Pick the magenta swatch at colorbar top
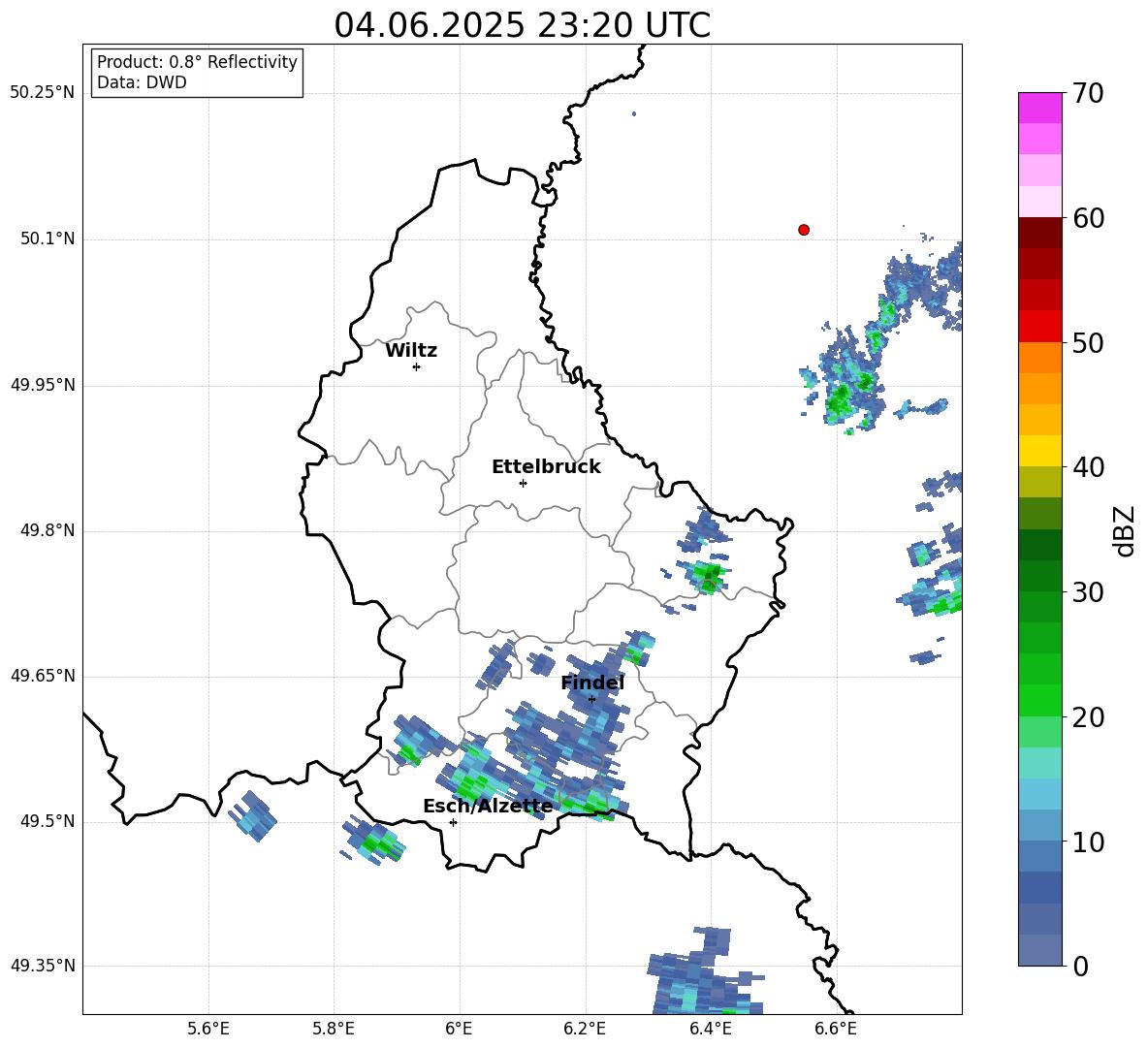The height and width of the screenshot is (1048, 1148). coord(1039,108)
